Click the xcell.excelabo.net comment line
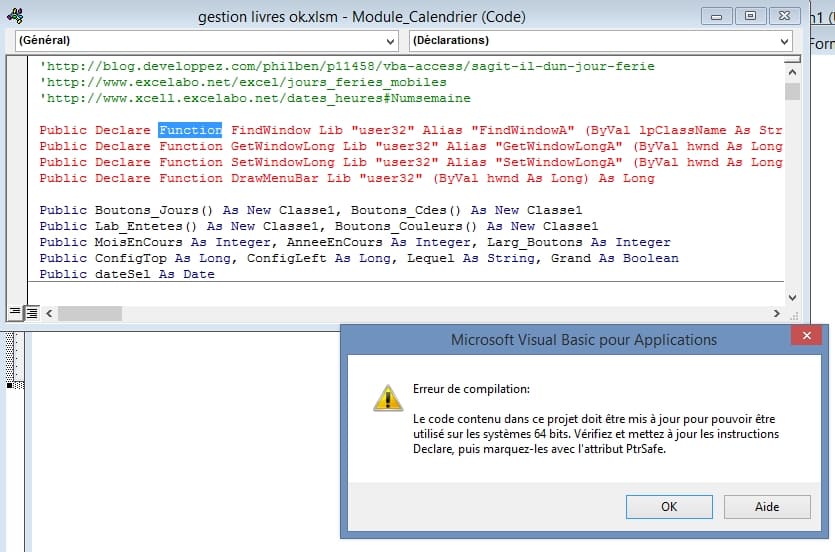The image size is (835, 552). (255, 98)
